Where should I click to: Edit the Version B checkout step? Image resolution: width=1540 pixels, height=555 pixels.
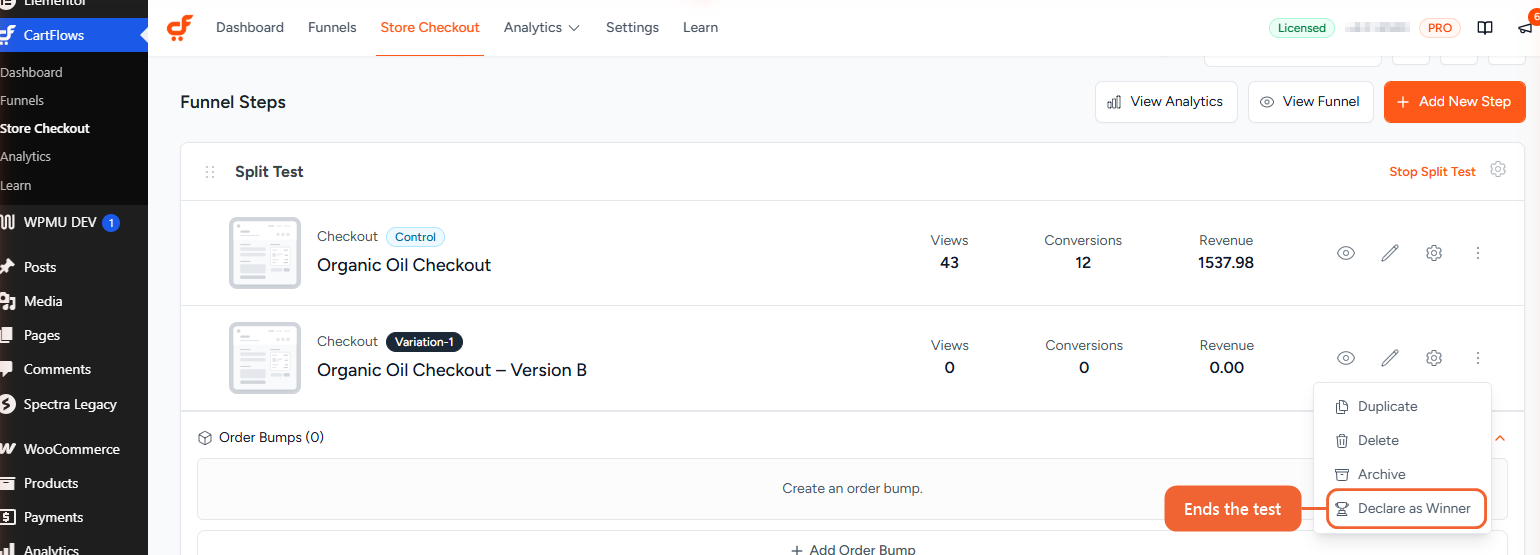click(x=1390, y=358)
